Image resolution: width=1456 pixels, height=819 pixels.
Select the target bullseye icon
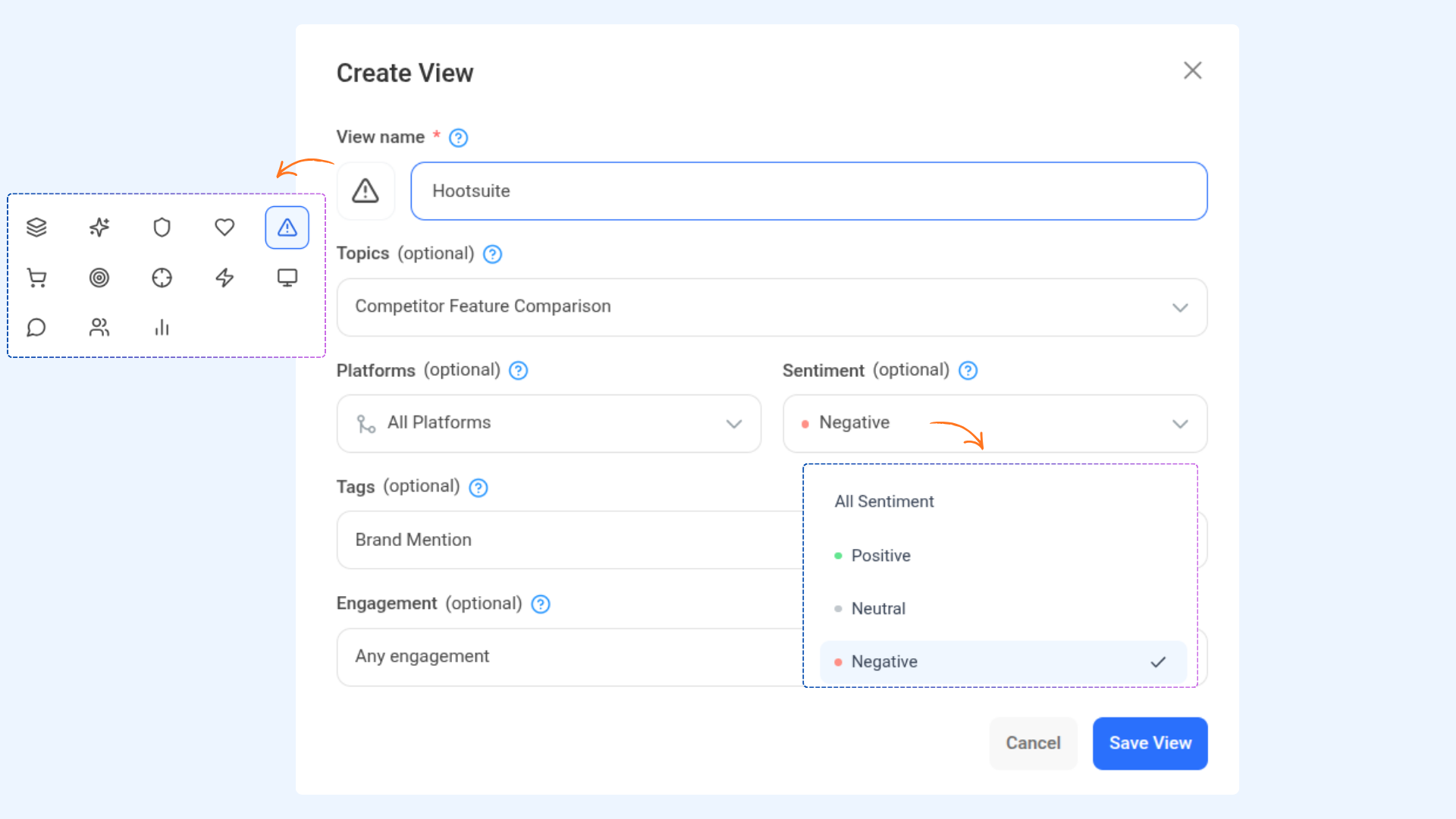tap(99, 278)
